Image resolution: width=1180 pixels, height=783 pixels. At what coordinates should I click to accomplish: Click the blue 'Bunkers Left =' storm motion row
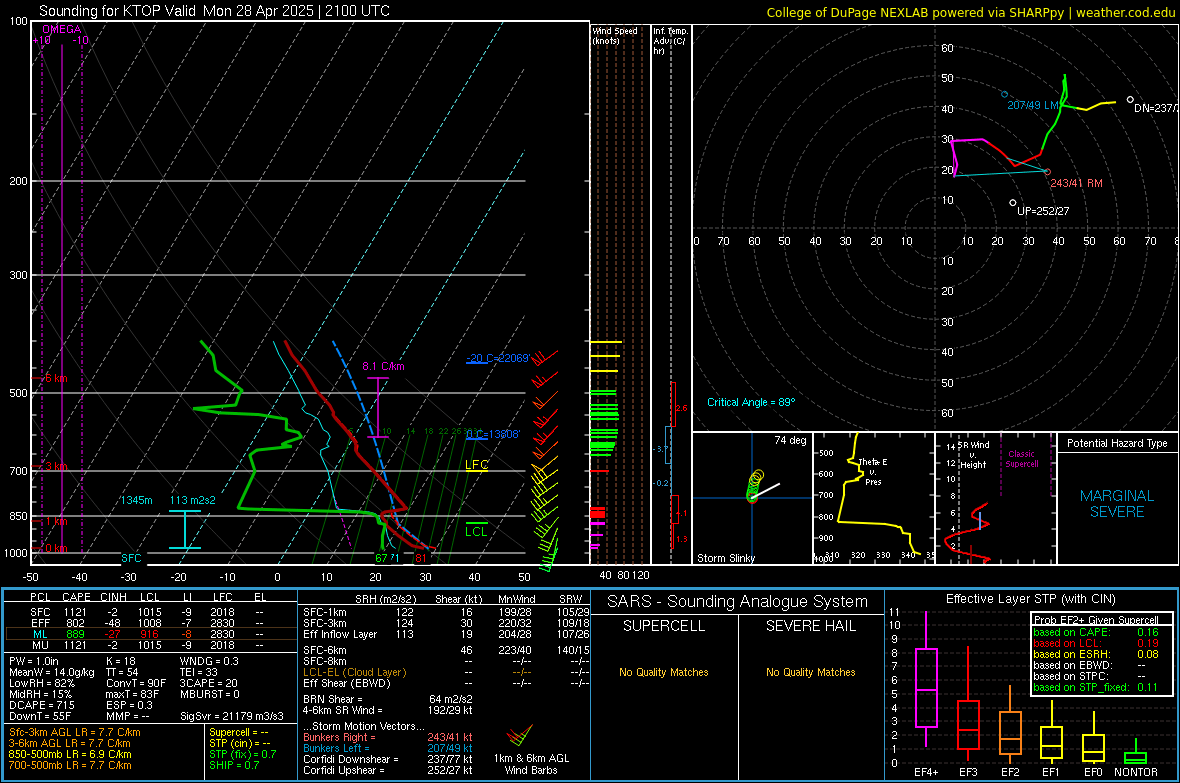pyautogui.click(x=388, y=748)
